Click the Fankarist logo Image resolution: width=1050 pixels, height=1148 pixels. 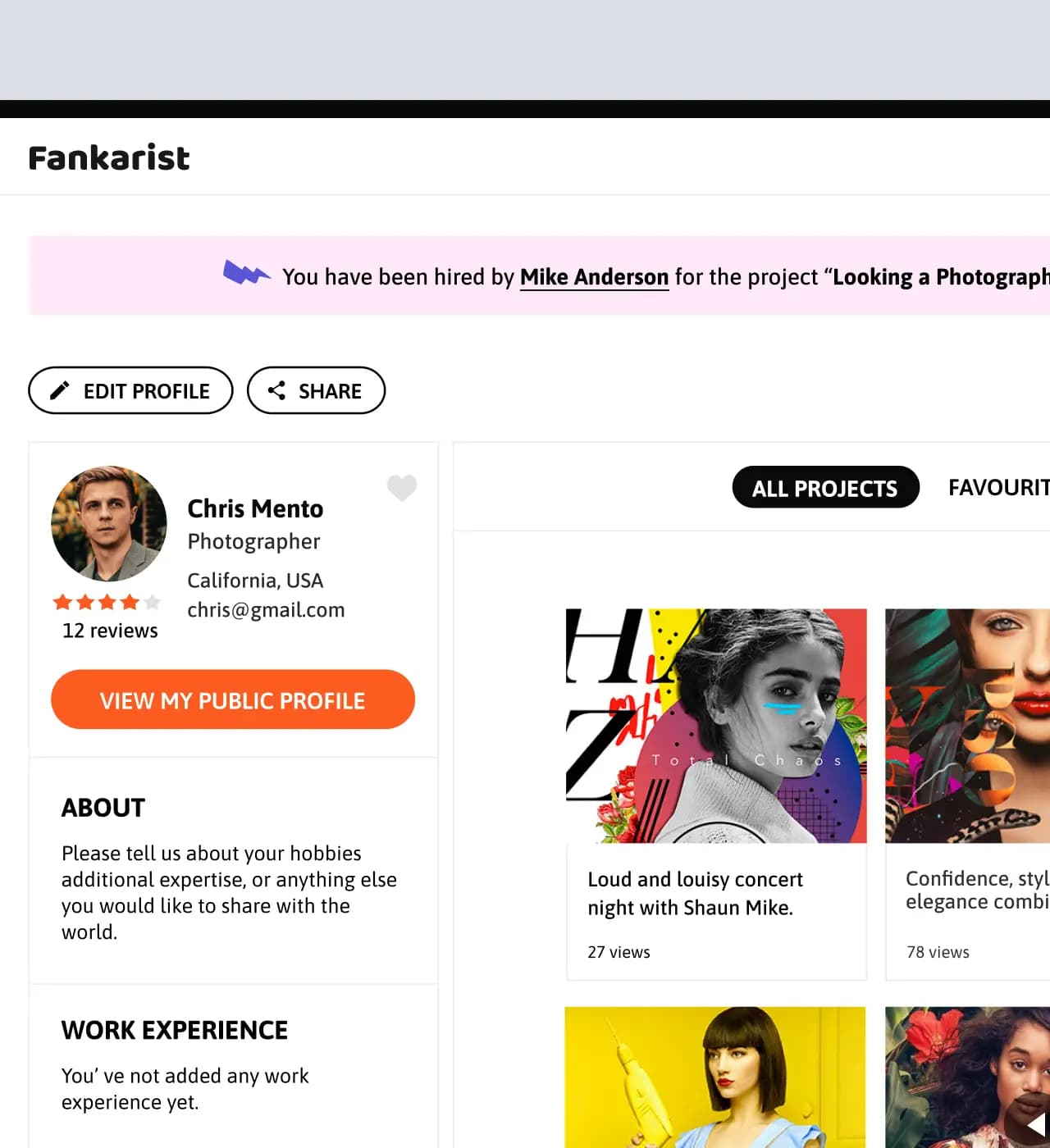tap(109, 157)
